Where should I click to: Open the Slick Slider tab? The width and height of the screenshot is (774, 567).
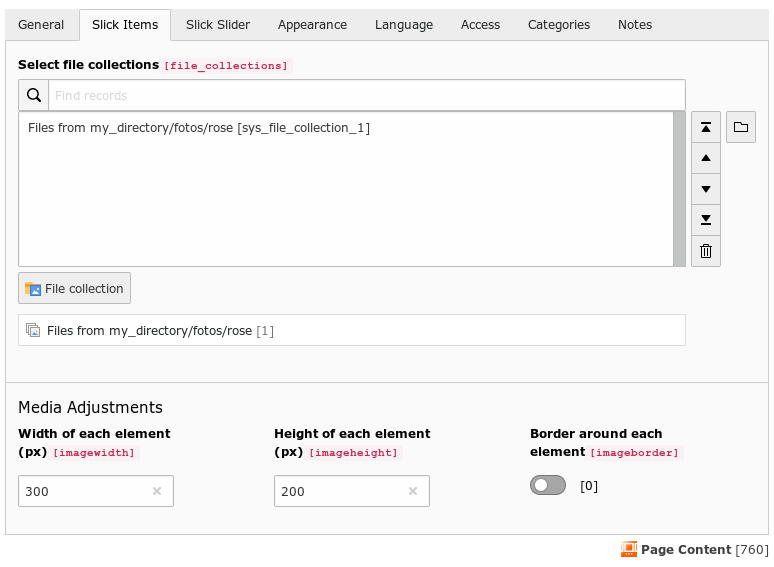pos(218,25)
